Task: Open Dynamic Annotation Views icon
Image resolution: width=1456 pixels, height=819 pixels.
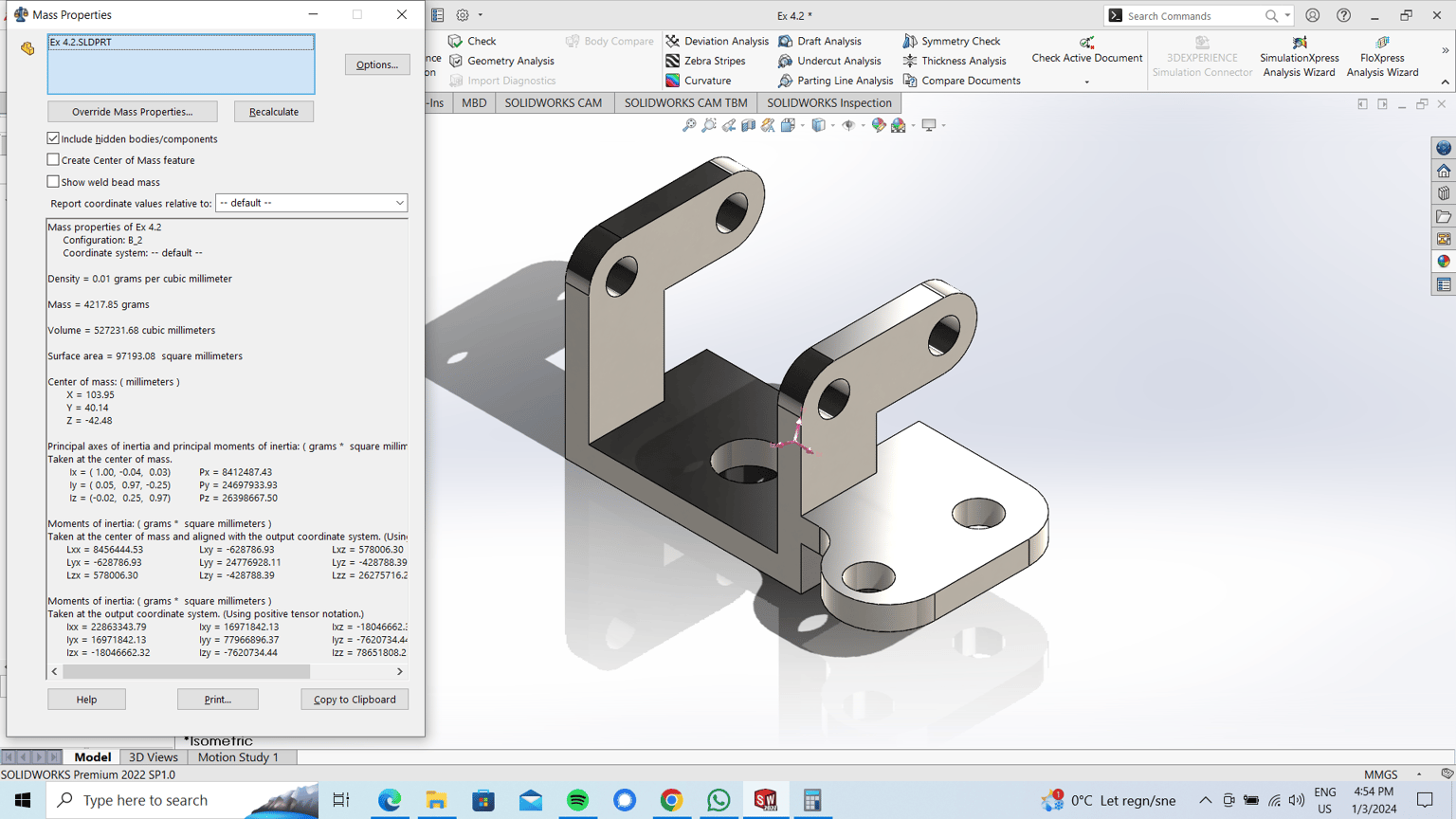Action: pos(768,125)
